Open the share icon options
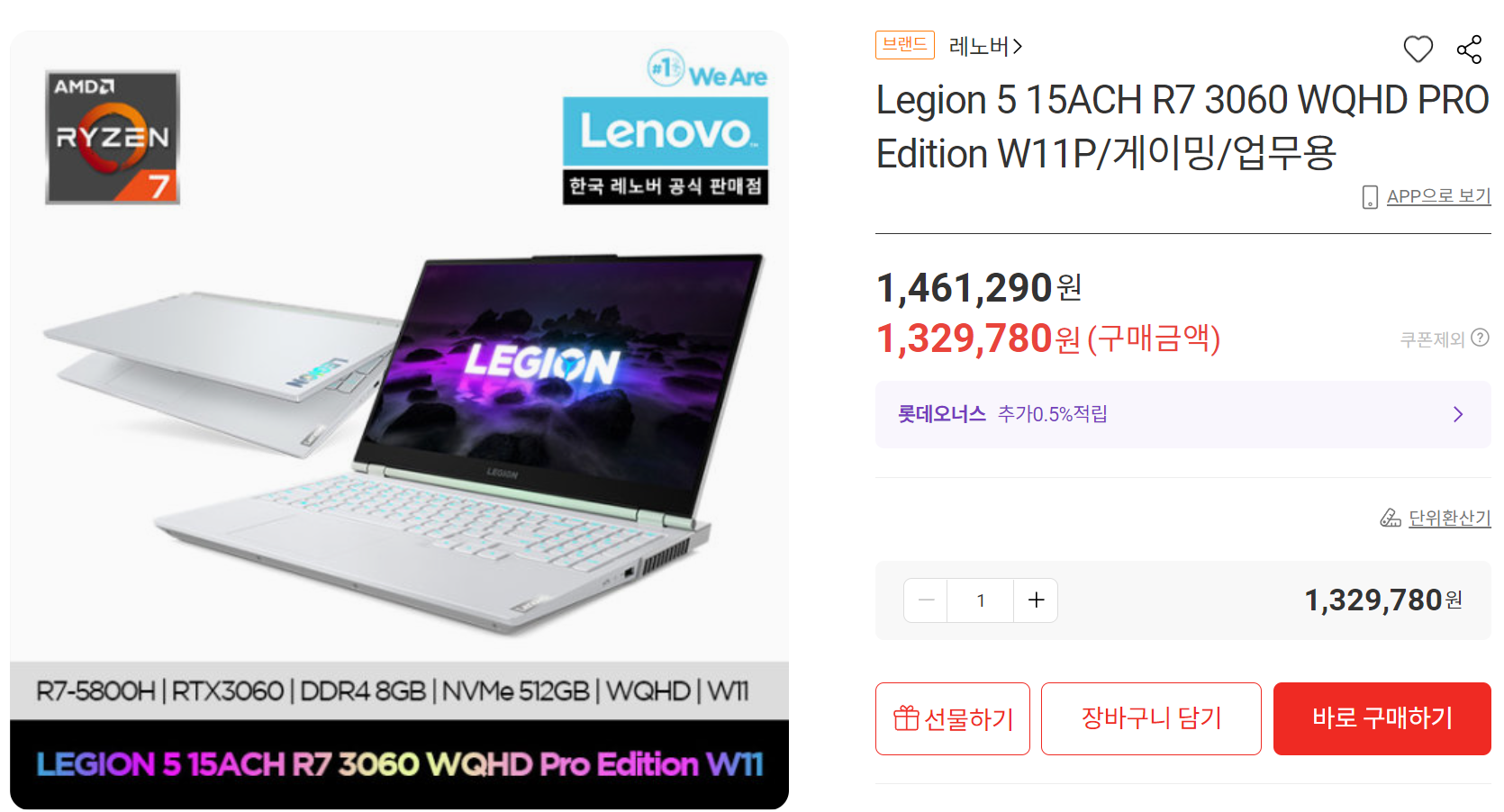The height and width of the screenshot is (812, 1504). pos(1469,49)
